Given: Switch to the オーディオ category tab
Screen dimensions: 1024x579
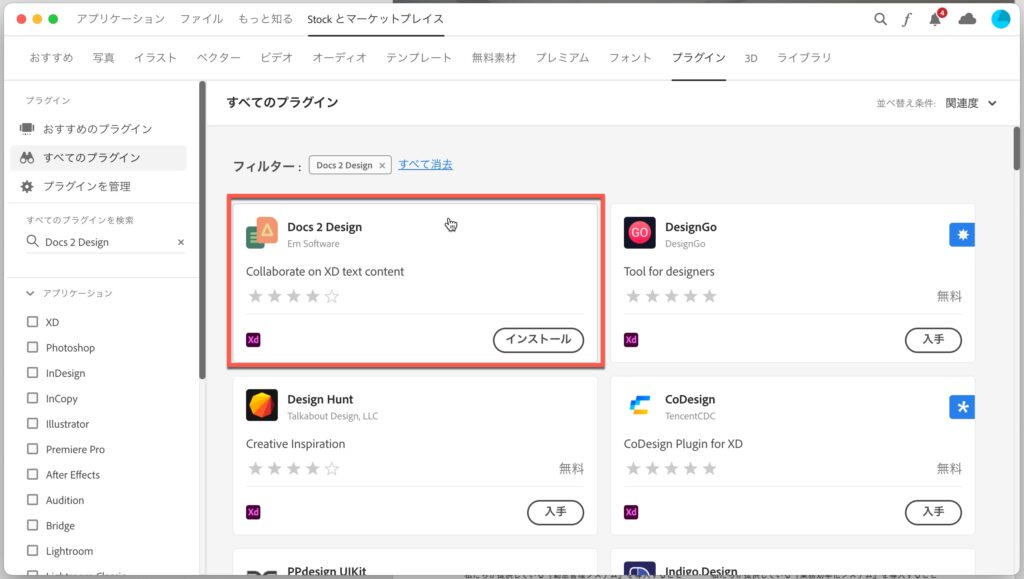Looking at the screenshot, I should (339, 57).
